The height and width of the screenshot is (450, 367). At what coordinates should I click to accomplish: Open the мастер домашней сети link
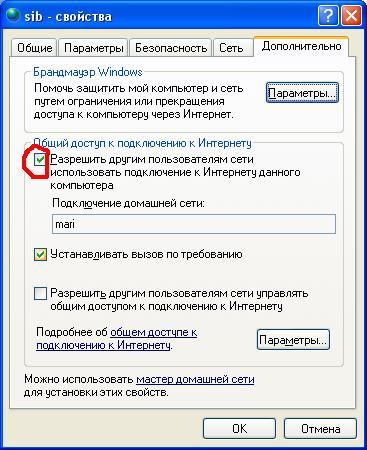coord(195,379)
